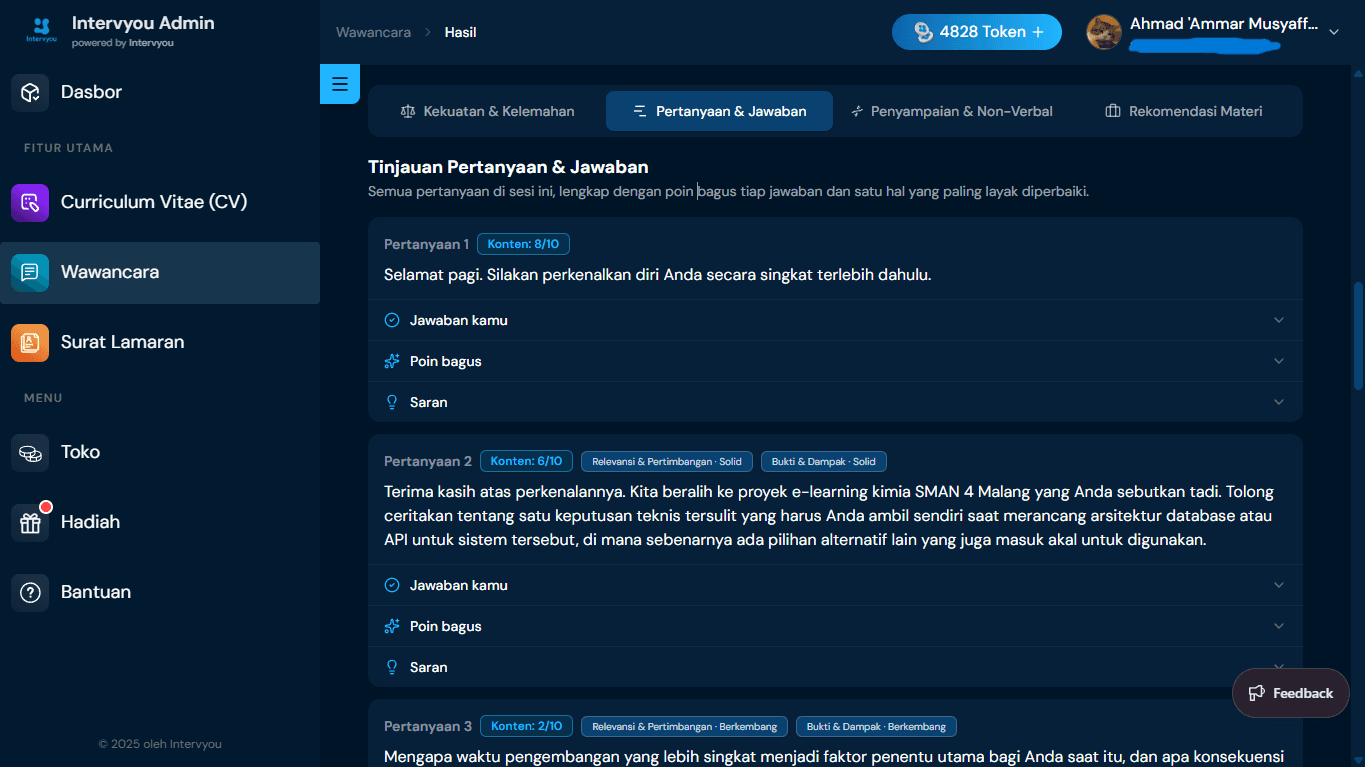1365x767 pixels.
Task: Open Dasbor cube icon in sidebar
Action: click(x=30, y=92)
